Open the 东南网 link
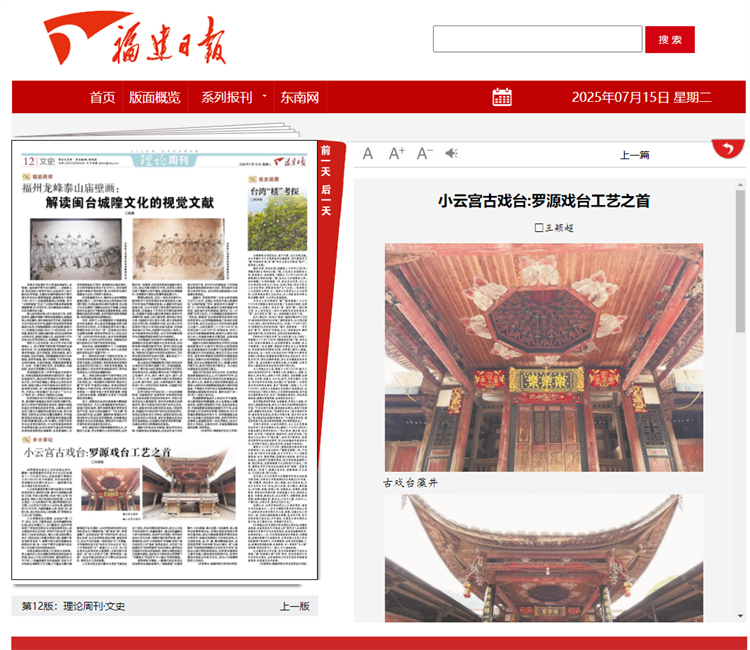This screenshot has height=650, width=750. (300, 97)
